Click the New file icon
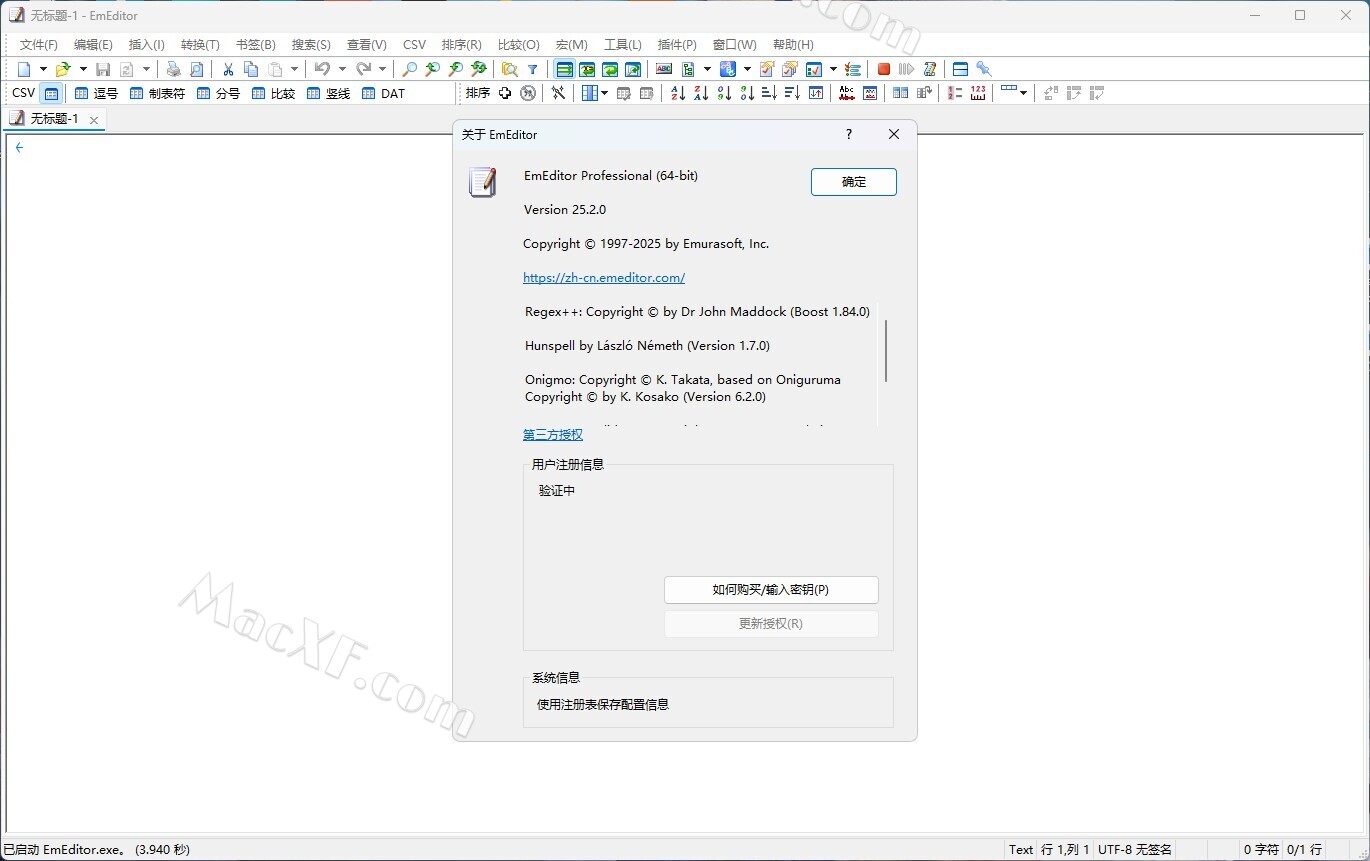The width and height of the screenshot is (1370, 861). pos(24,69)
